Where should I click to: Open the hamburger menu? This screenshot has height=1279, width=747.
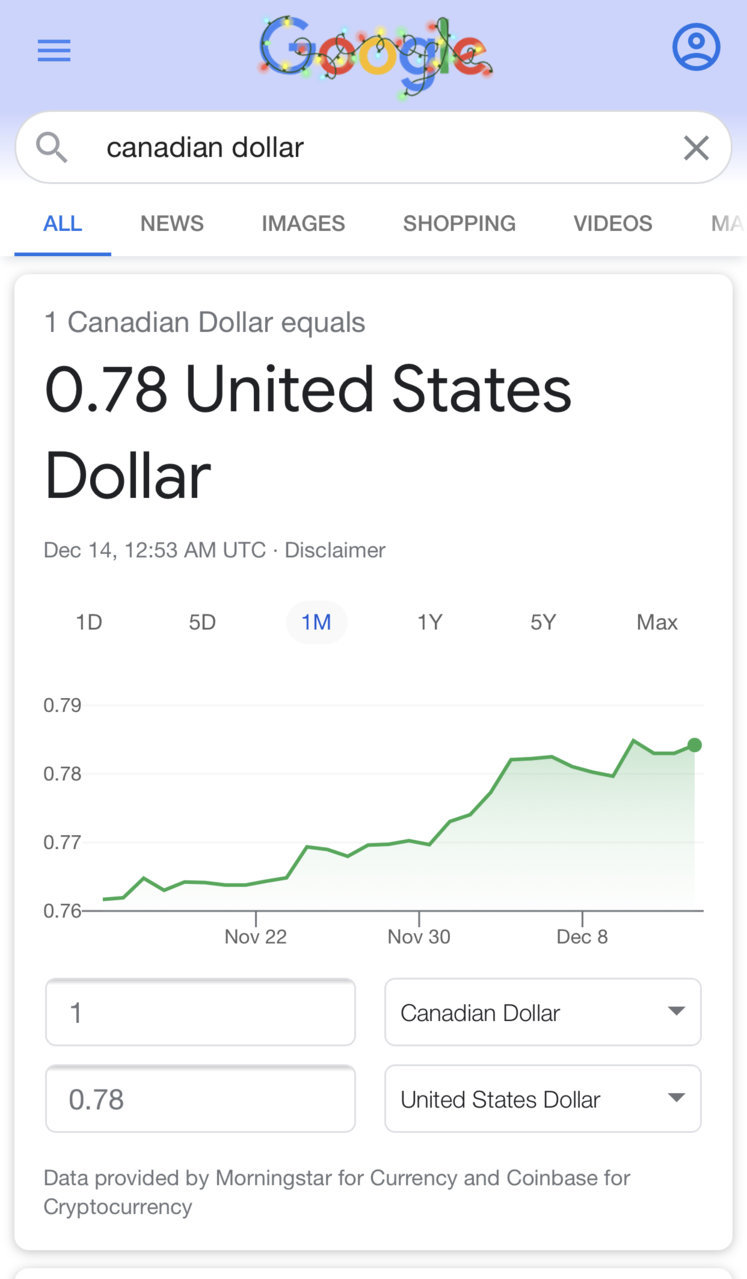pyautogui.click(x=54, y=51)
